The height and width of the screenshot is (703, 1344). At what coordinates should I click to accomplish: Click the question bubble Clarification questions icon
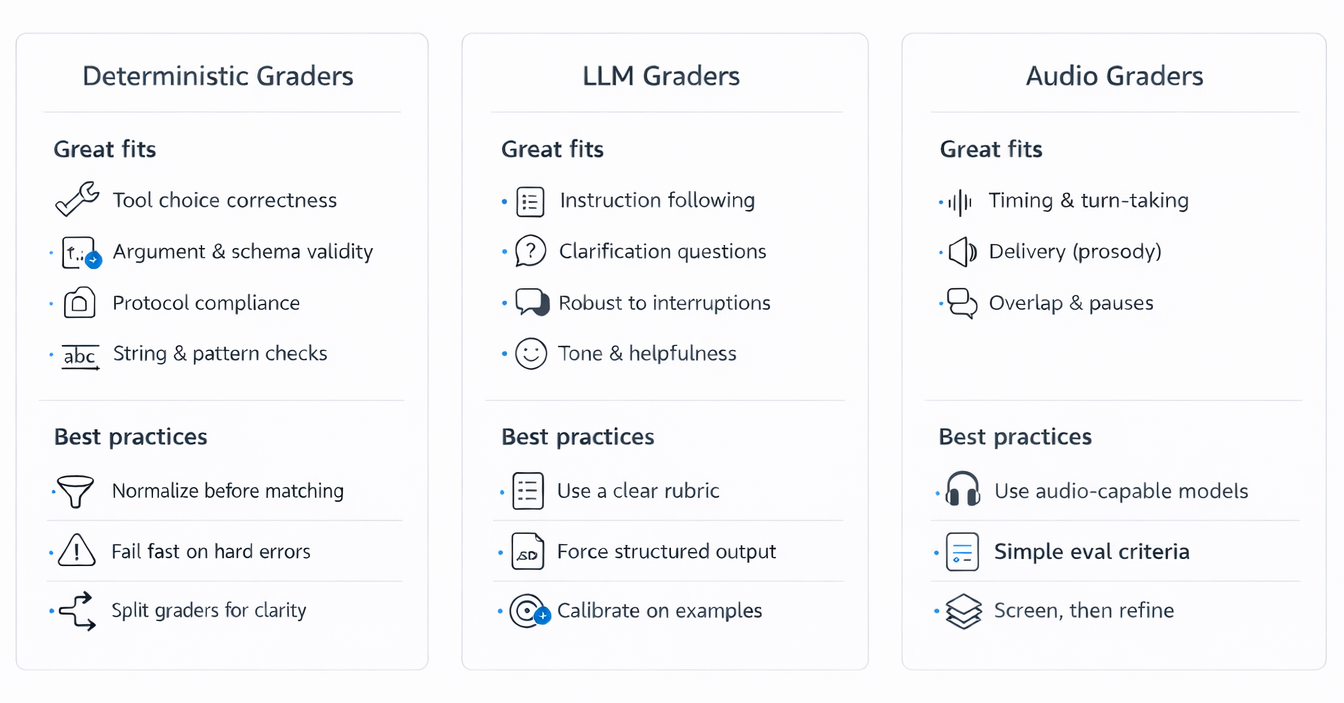530,252
